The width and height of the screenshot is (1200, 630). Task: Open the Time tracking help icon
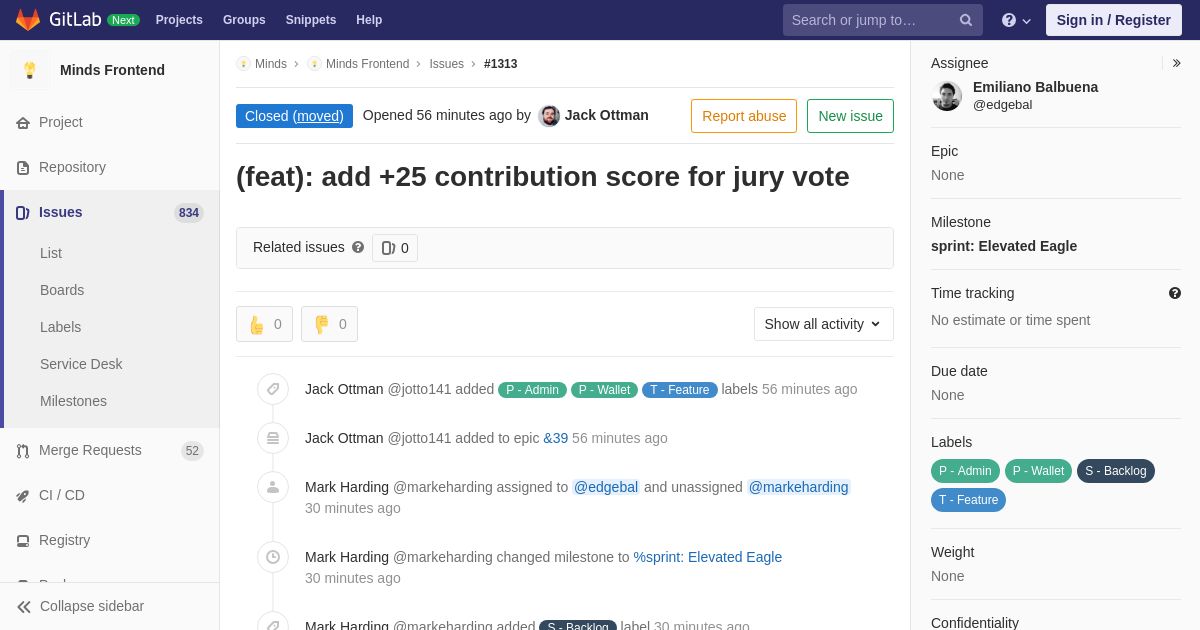click(x=1175, y=293)
